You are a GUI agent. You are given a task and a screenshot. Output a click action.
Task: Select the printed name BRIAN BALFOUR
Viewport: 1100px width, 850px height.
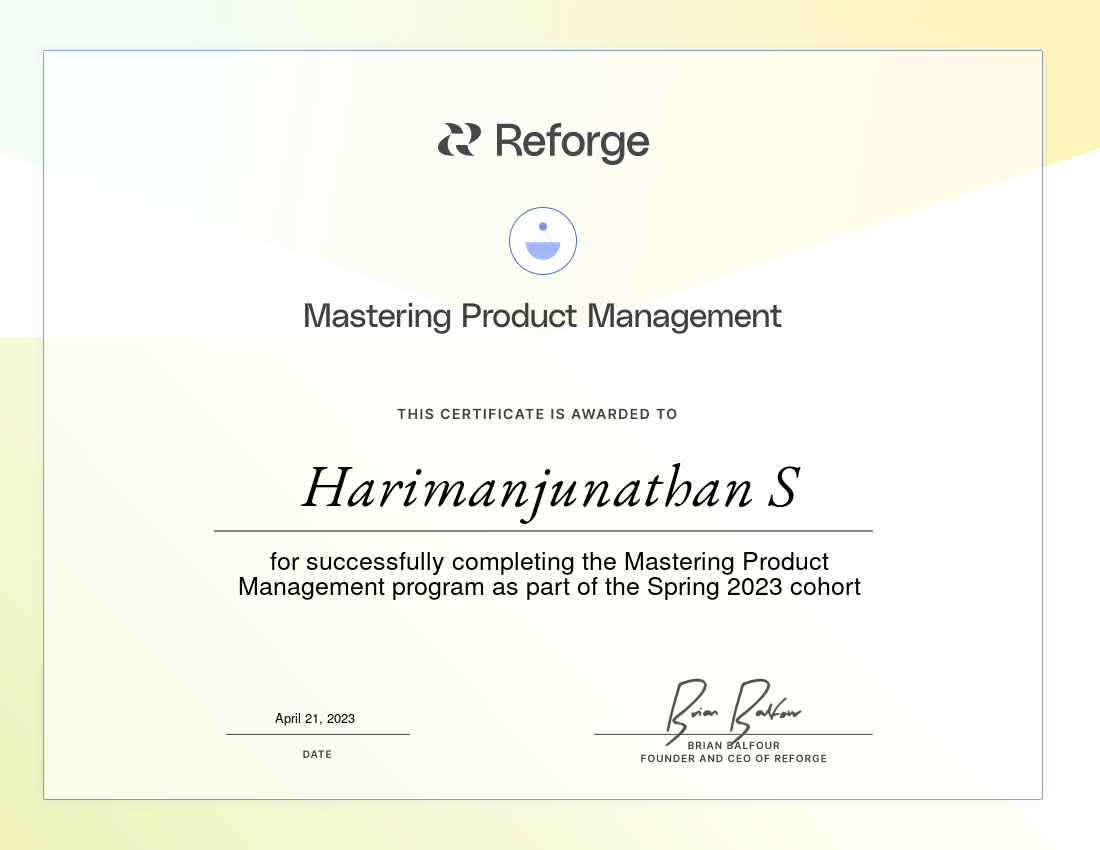[x=733, y=746]
